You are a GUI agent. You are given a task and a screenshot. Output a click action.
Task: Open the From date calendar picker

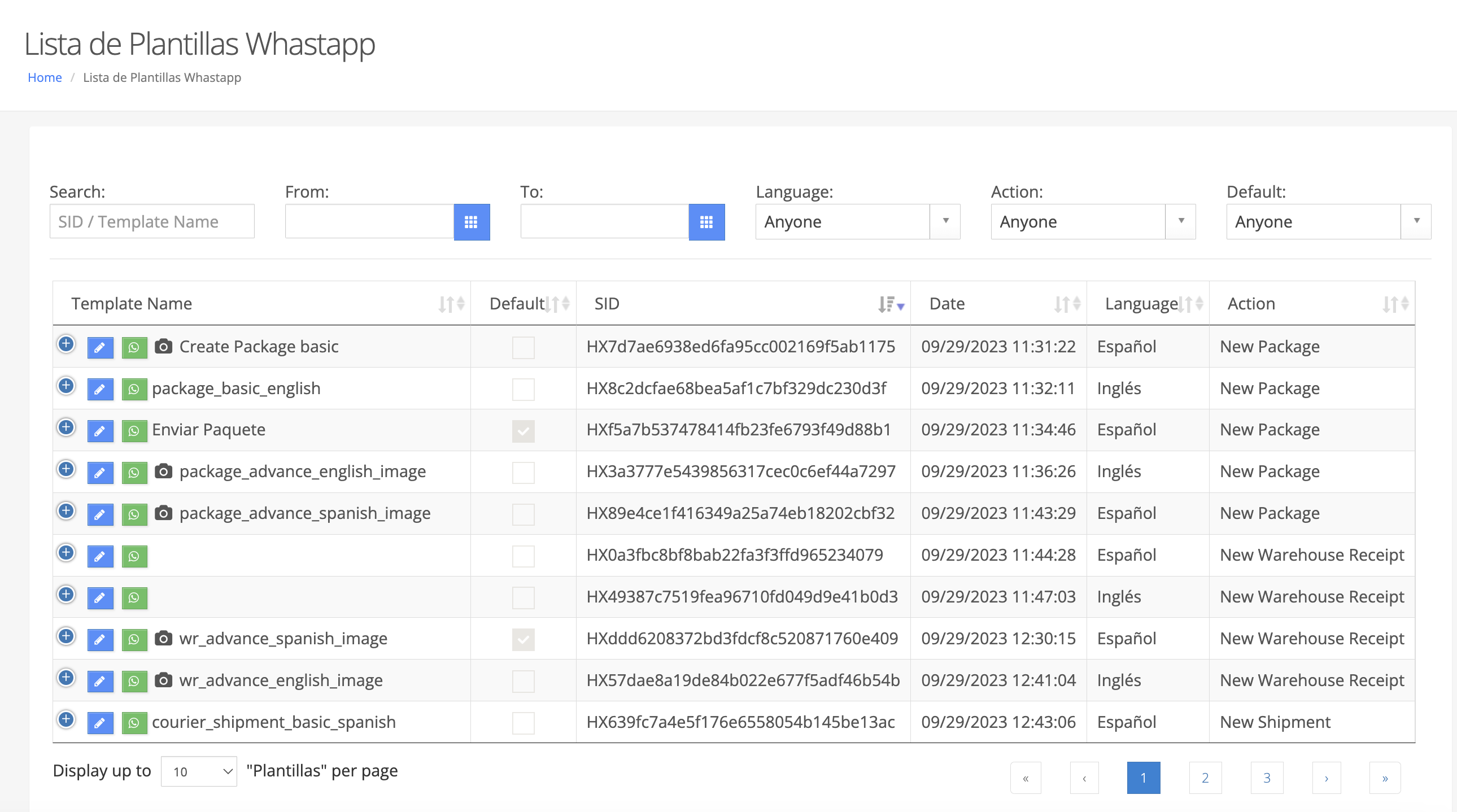click(472, 222)
